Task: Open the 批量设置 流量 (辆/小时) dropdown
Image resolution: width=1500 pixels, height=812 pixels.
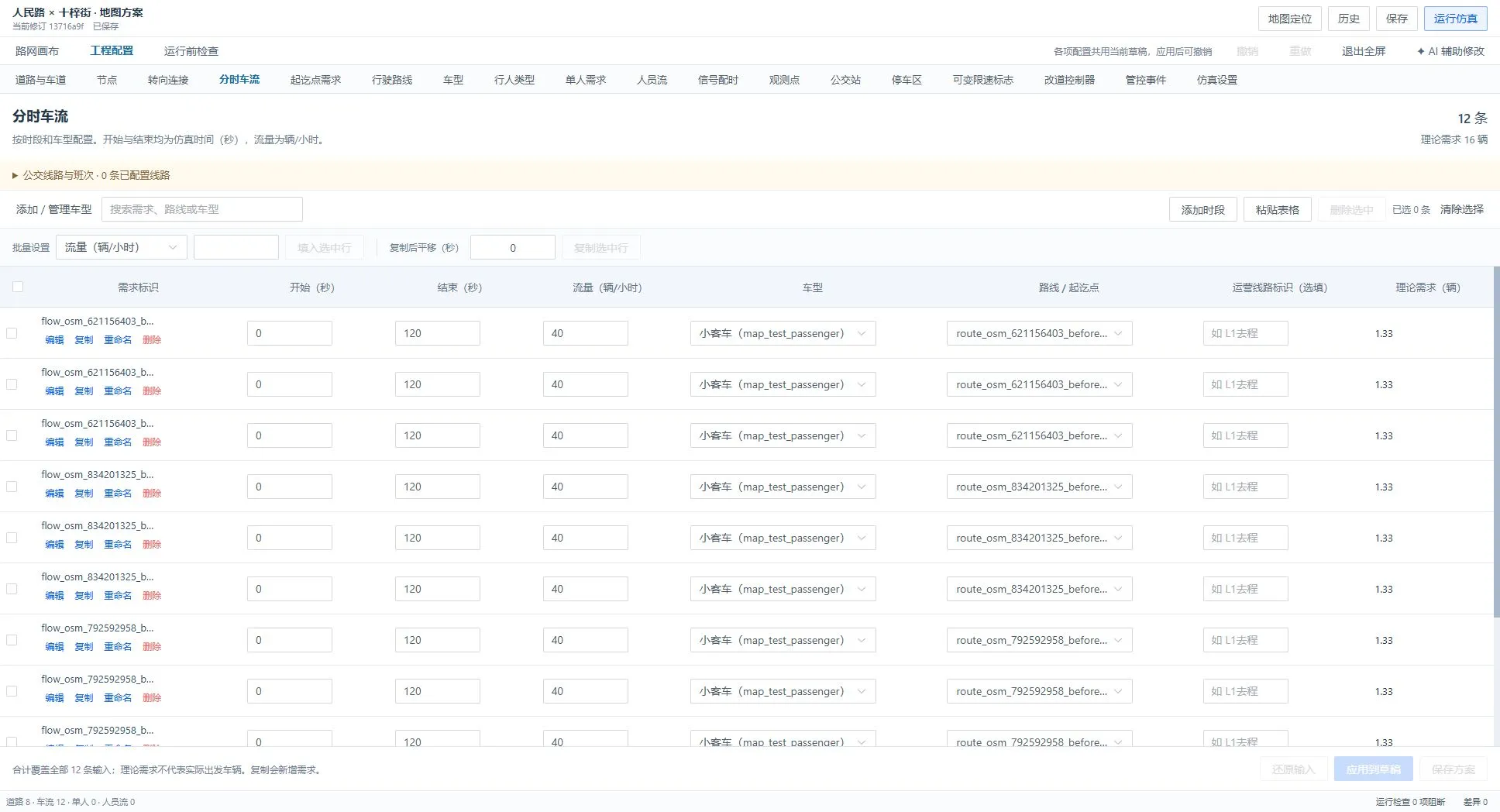Action: pyautogui.click(x=122, y=247)
